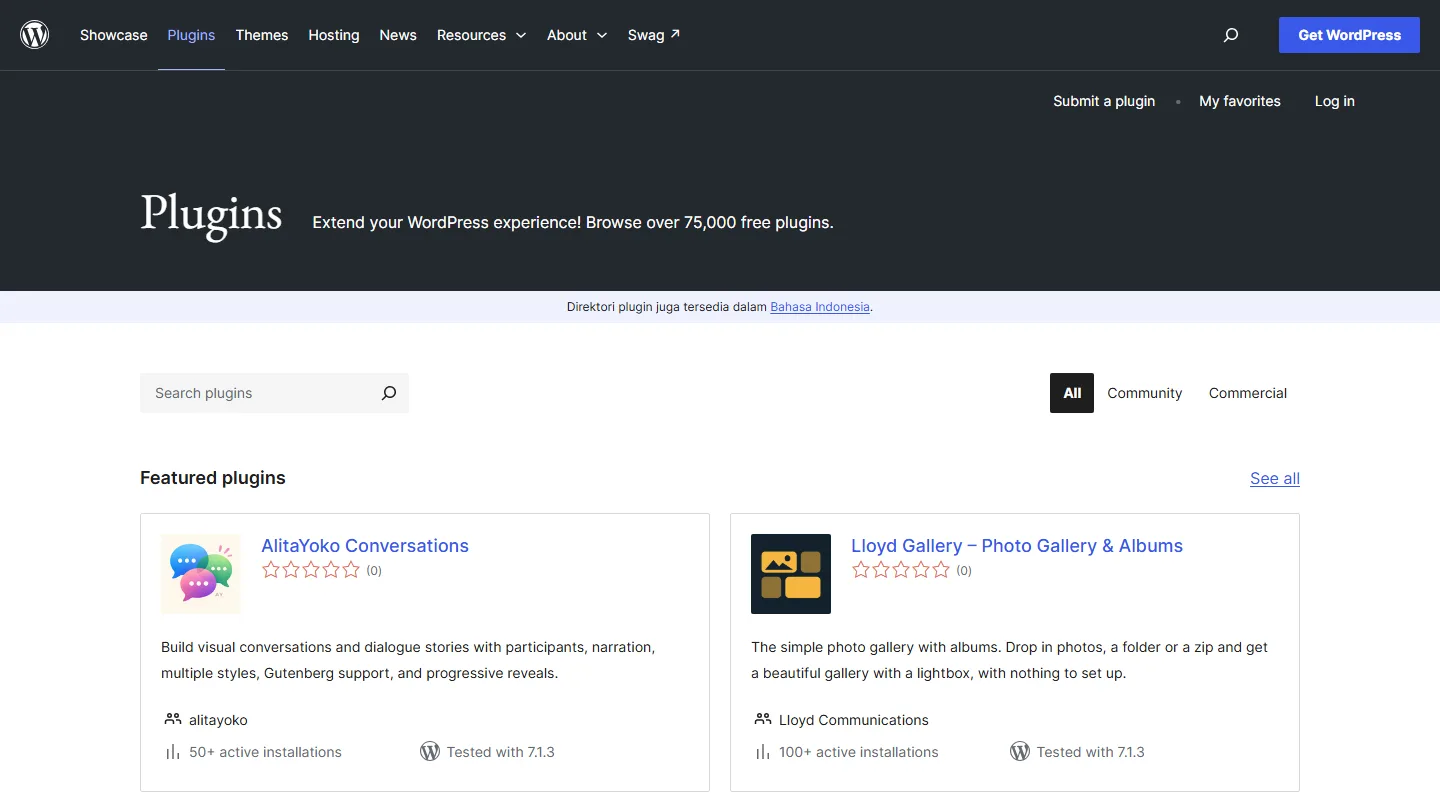
Task: Click AlitaYoko Conversations star rating
Action: [311, 570]
